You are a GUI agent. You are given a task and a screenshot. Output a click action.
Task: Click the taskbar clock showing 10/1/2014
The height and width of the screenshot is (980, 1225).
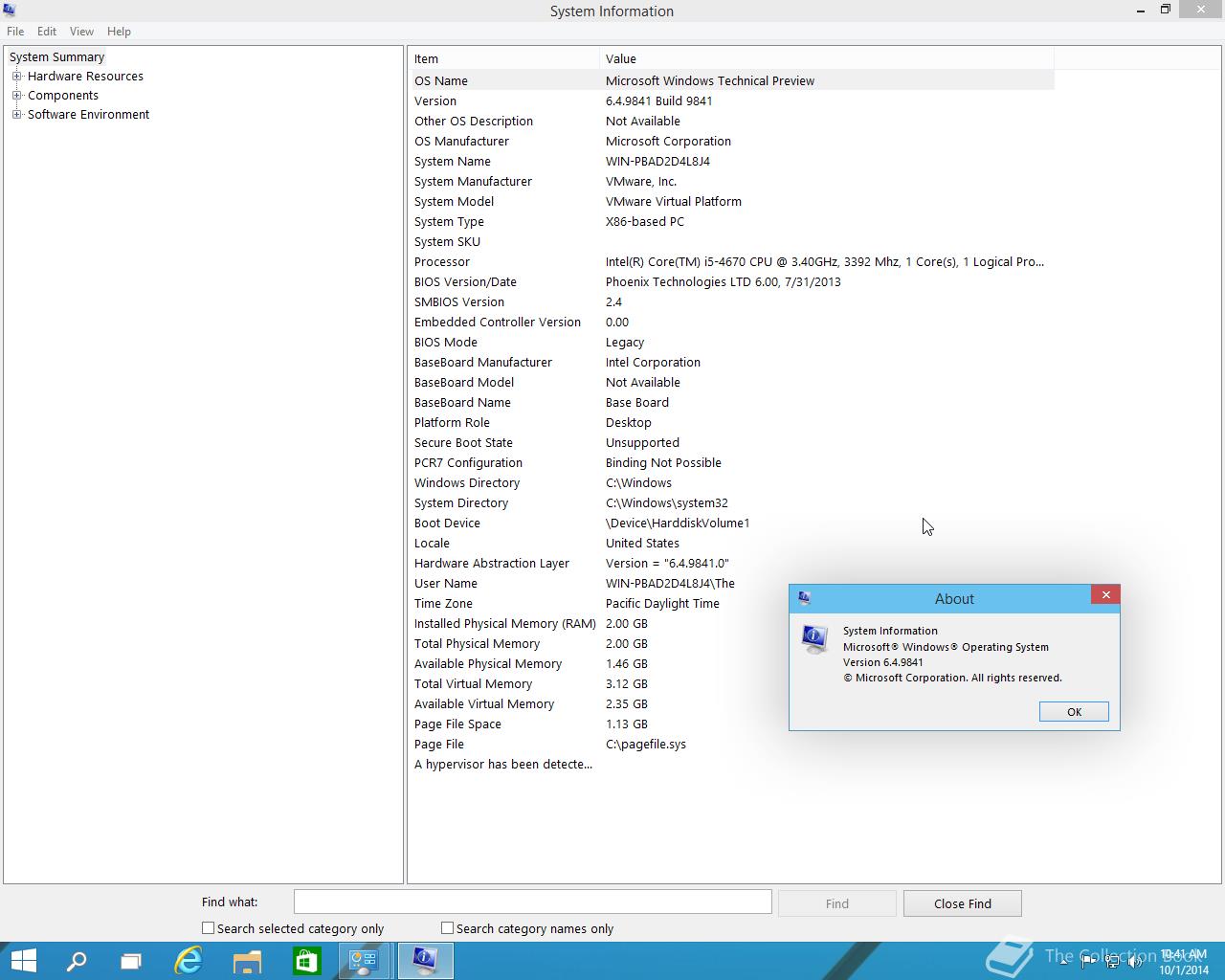pyautogui.click(x=1184, y=962)
